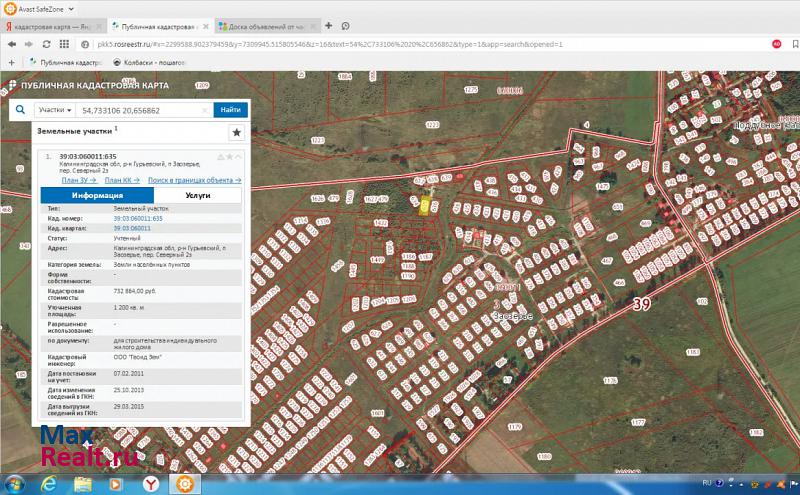
Task: Open the Участки search type dropdown
Action: coord(55,110)
